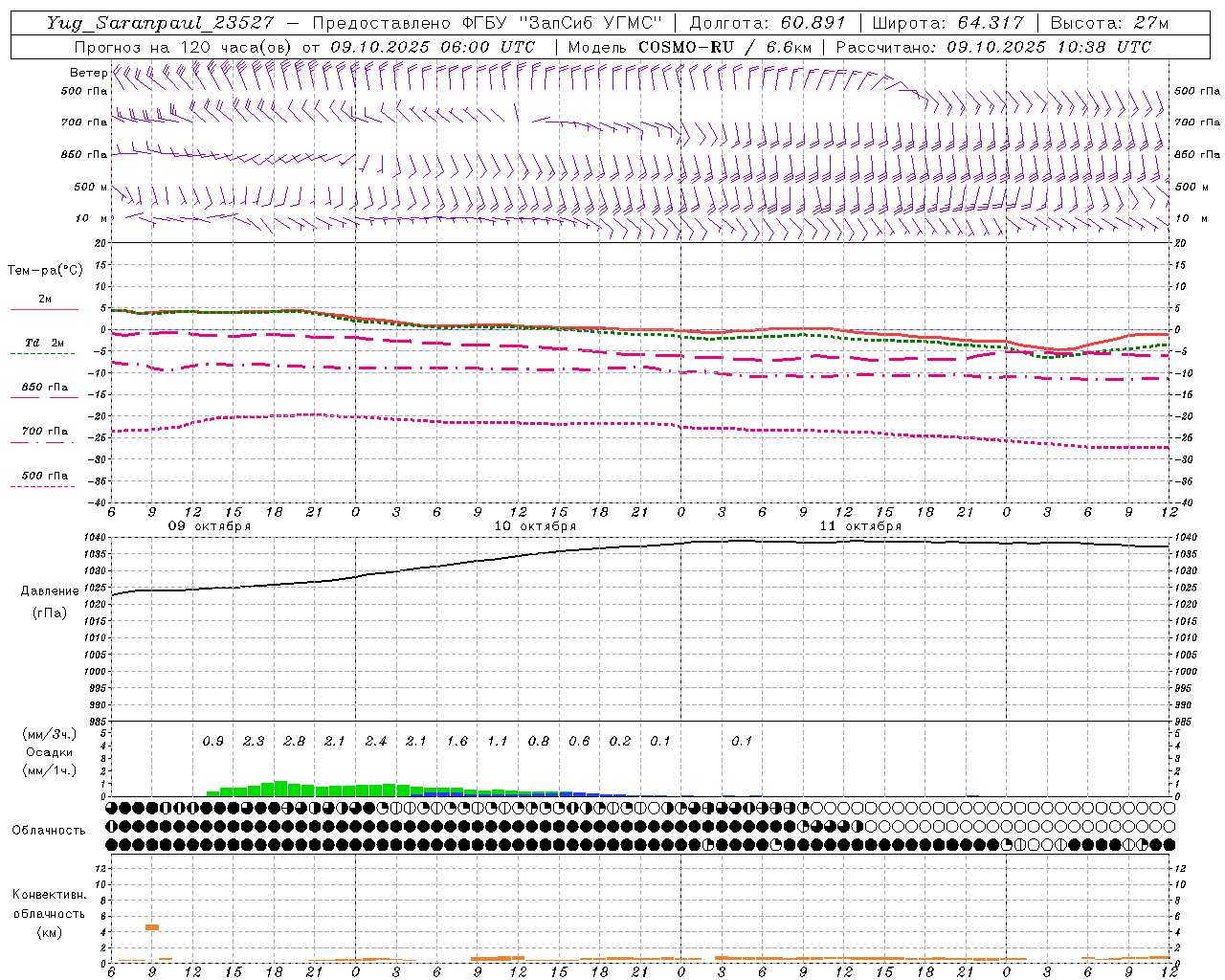Click the 09 октября date label
The image size is (1225, 980).
[x=210, y=526]
